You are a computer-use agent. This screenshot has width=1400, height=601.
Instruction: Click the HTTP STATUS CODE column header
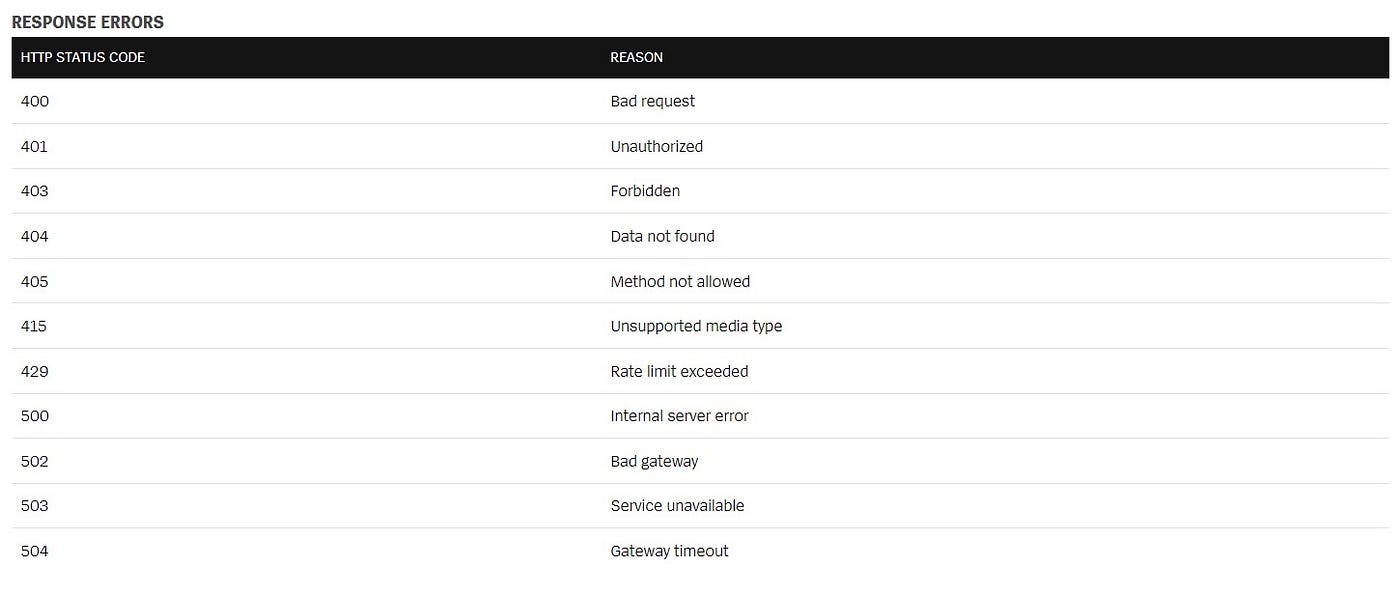click(83, 58)
